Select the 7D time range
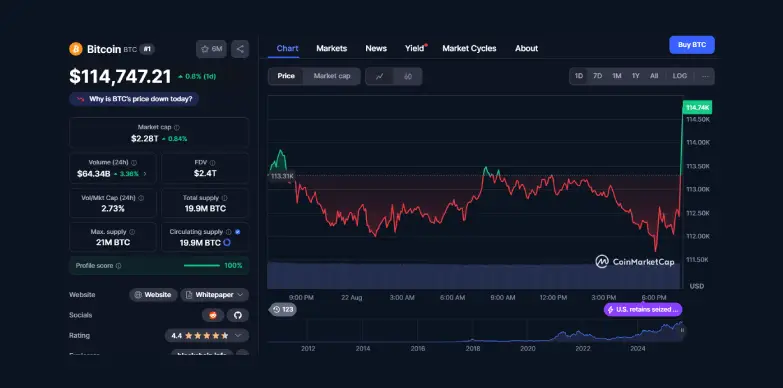This screenshot has height=388, width=783. tap(597, 76)
